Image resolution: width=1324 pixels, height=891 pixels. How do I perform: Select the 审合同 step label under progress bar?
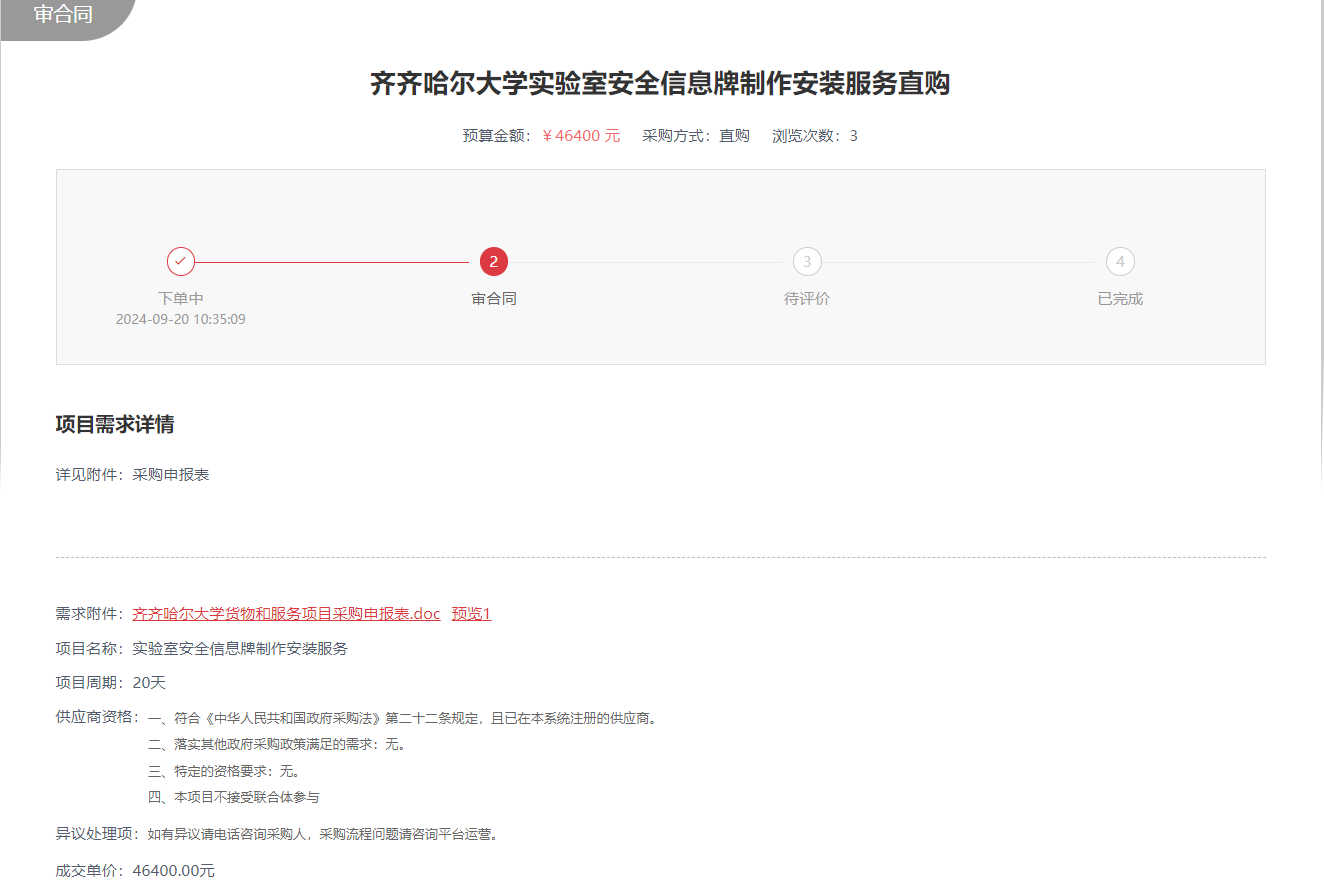[494, 299]
